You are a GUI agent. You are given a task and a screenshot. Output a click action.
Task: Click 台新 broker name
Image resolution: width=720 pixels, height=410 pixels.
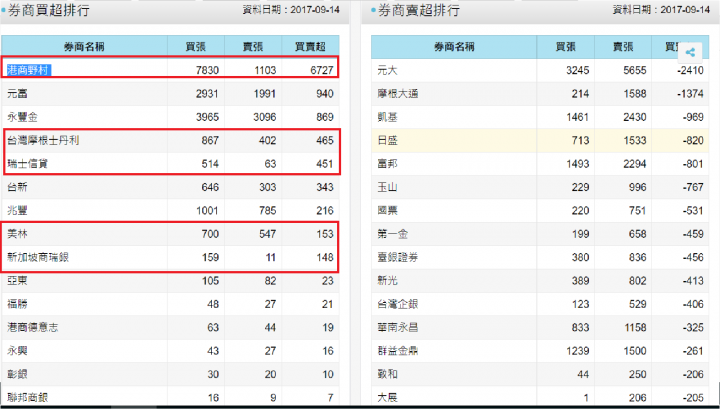click(17, 187)
